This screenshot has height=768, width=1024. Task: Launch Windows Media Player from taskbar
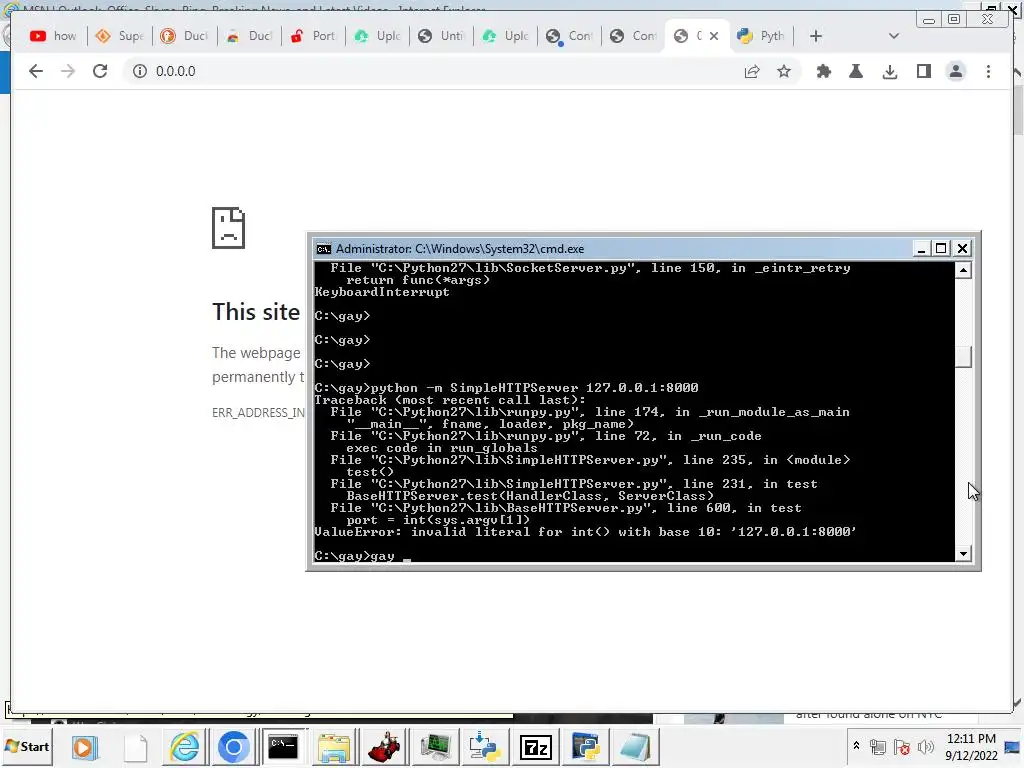point(85,747)
